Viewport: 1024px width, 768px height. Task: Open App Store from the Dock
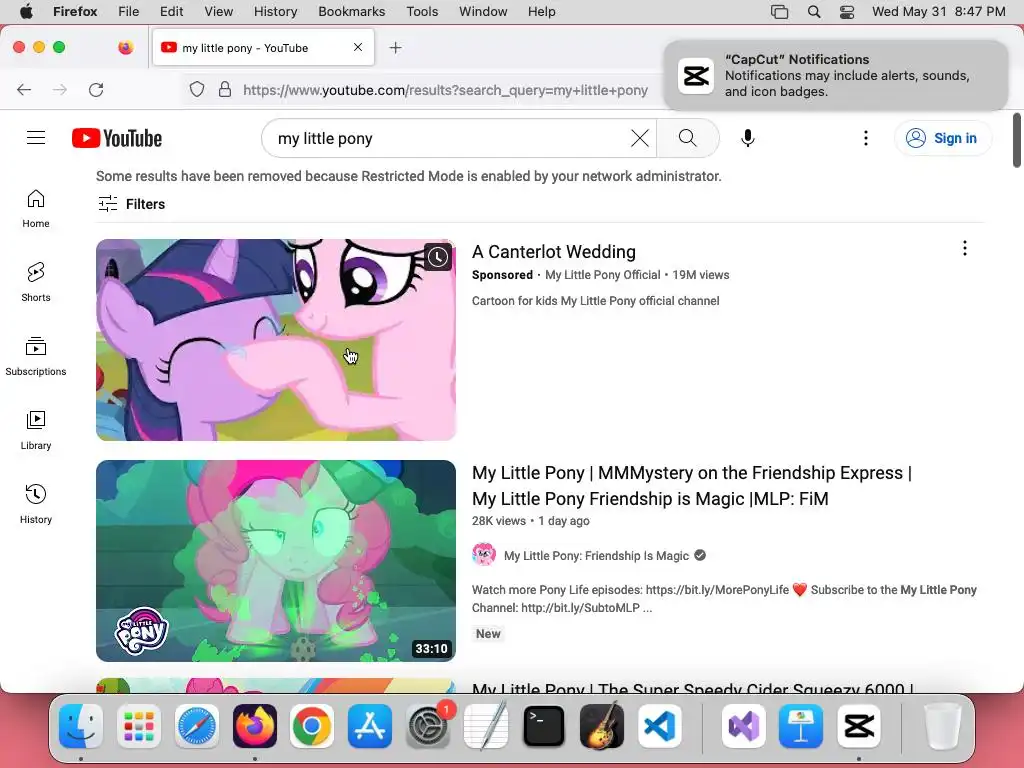tap(370, 726)
